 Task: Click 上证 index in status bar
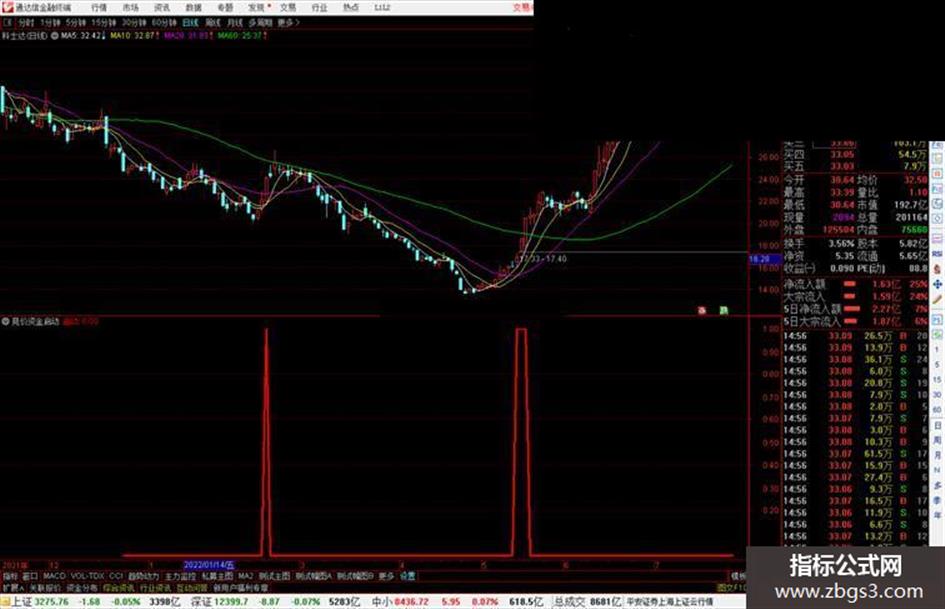[x=22, y=602]
